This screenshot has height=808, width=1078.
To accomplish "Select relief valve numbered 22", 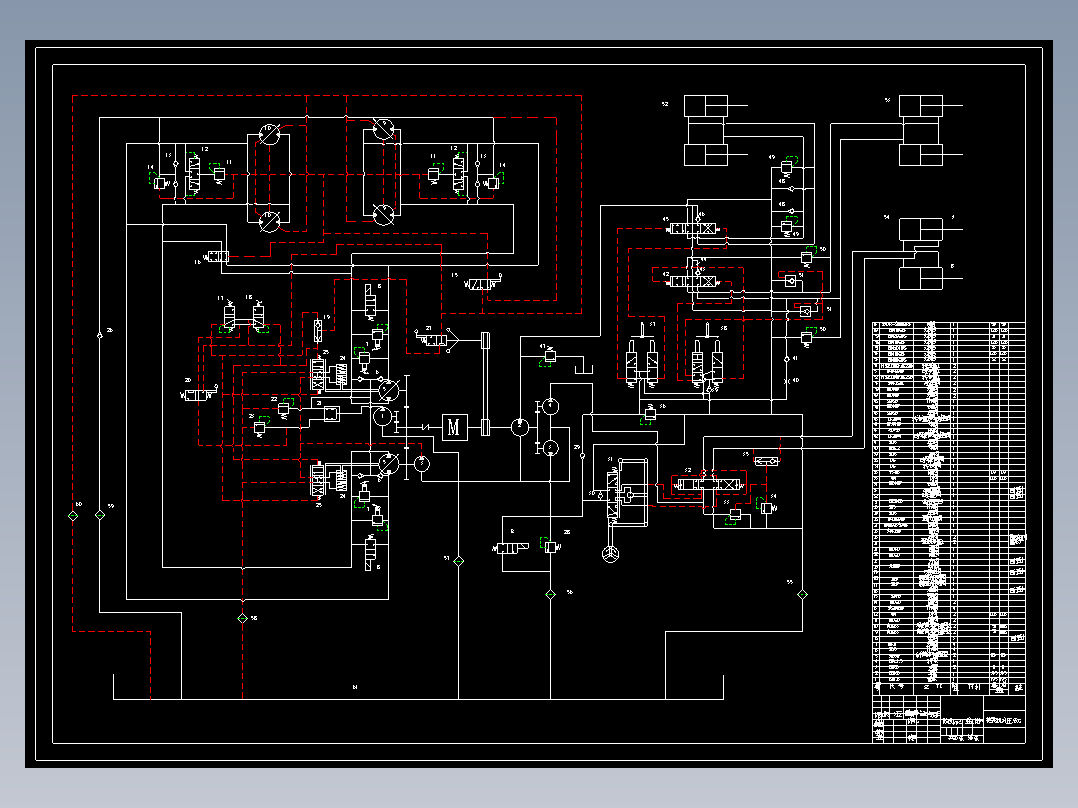I will tap(285, 407).
